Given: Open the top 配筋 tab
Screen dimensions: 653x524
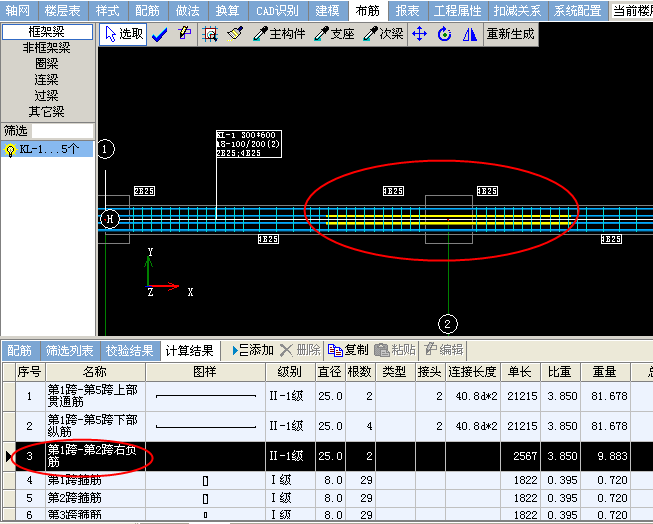Looking at the screenshot, I should pyautogui.click(x=147, y=10).
